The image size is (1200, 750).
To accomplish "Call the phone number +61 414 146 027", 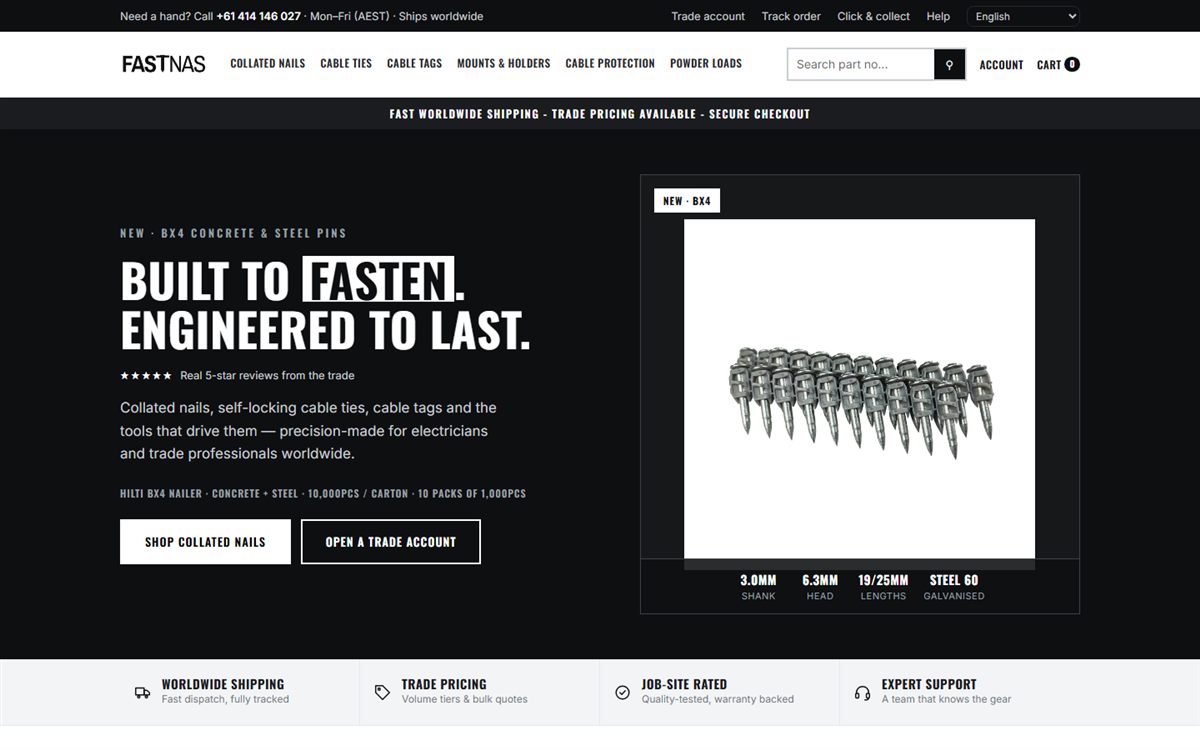I will tap(258, 16).
